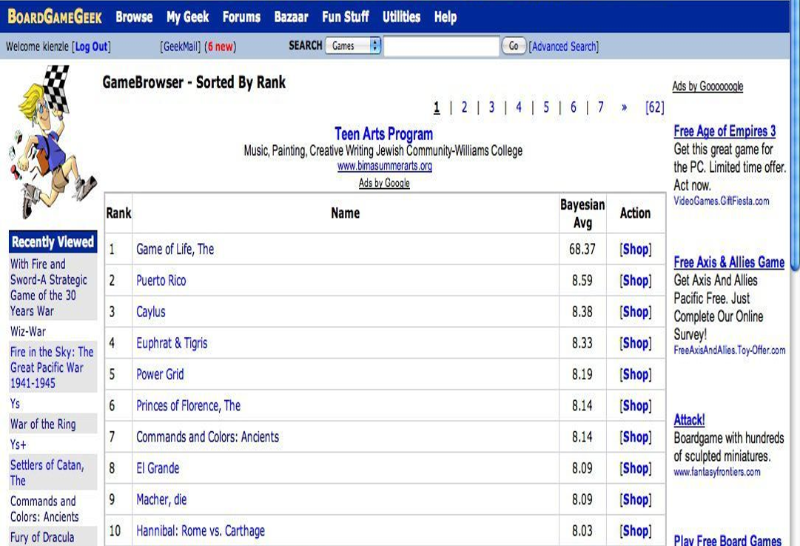This screenshot has height=546, width=800.
Task: Click the 6 new messages link
Action: [220, 46]
